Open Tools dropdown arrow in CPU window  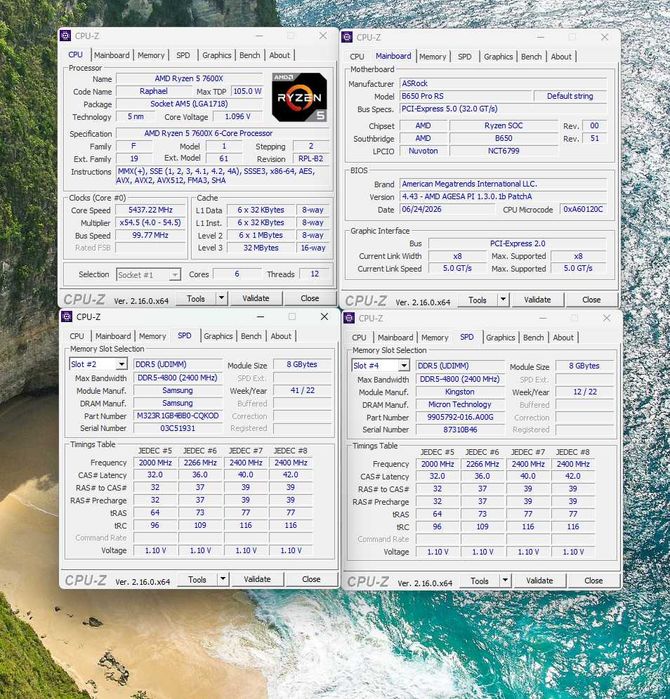pyautogui.click(x=222, y=298)
